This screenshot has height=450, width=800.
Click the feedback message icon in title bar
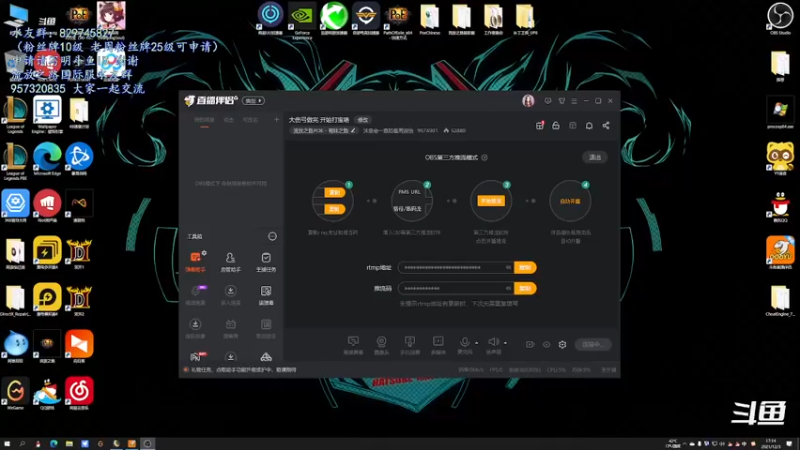coord(547,101)
